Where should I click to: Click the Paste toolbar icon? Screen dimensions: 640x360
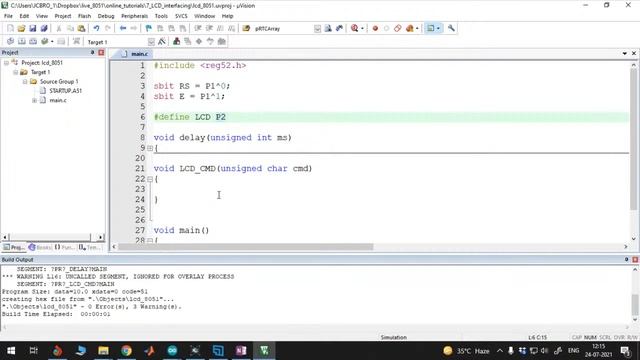pyautogui.click(x=81, y=28)
